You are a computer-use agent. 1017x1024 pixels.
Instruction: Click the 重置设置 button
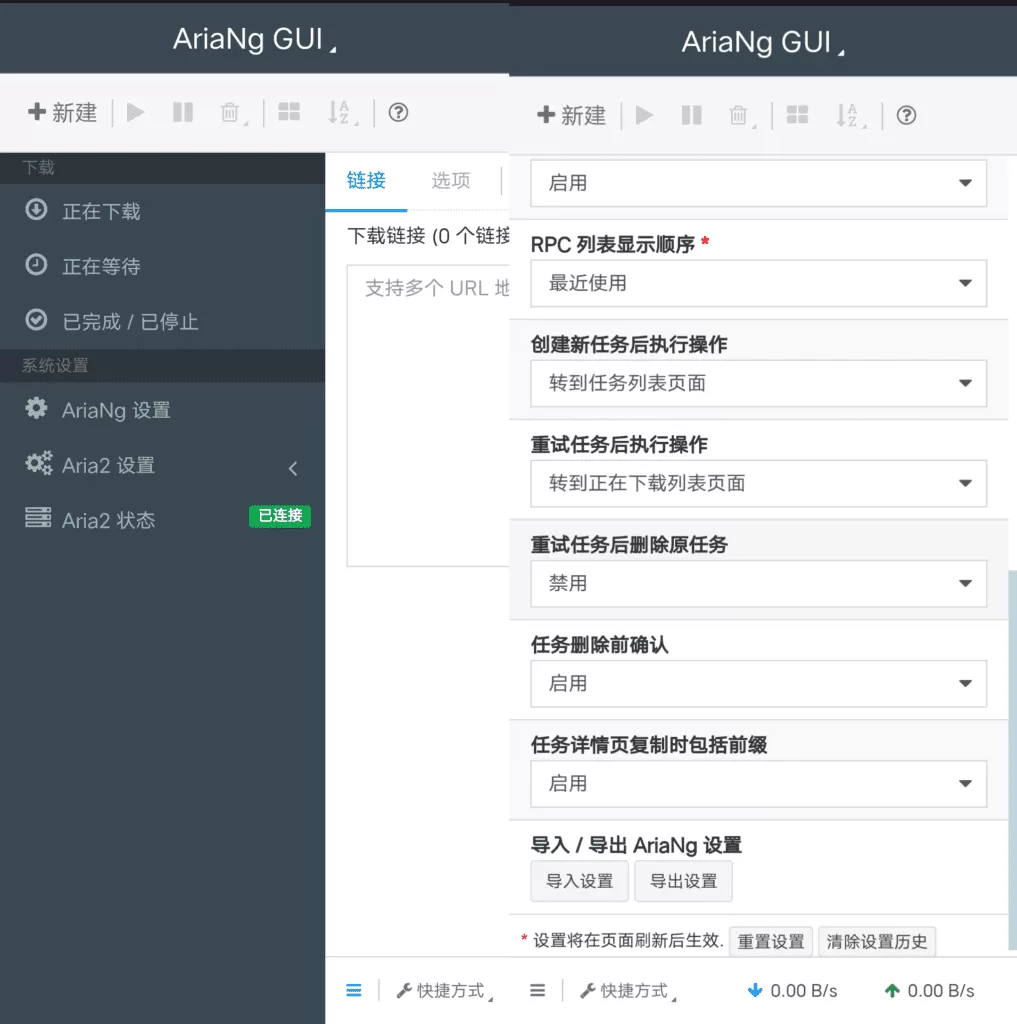point(771,942)
